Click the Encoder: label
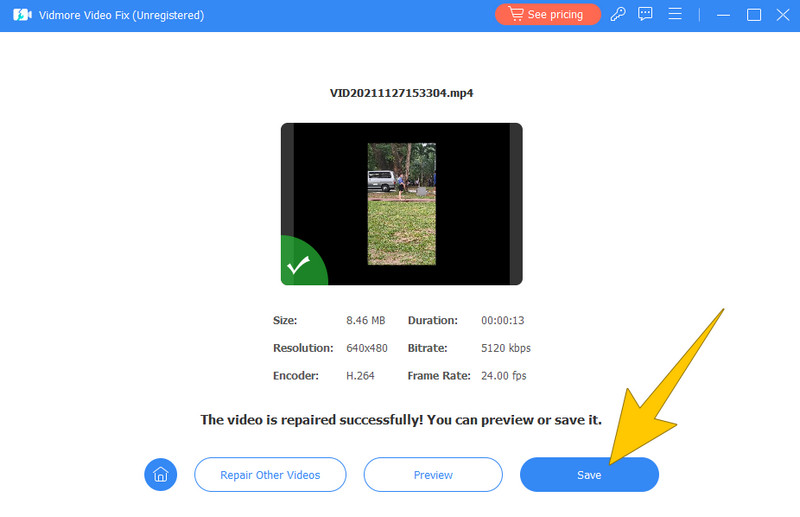800x517 pixels. pyautogui.click(x=295, y=376)
